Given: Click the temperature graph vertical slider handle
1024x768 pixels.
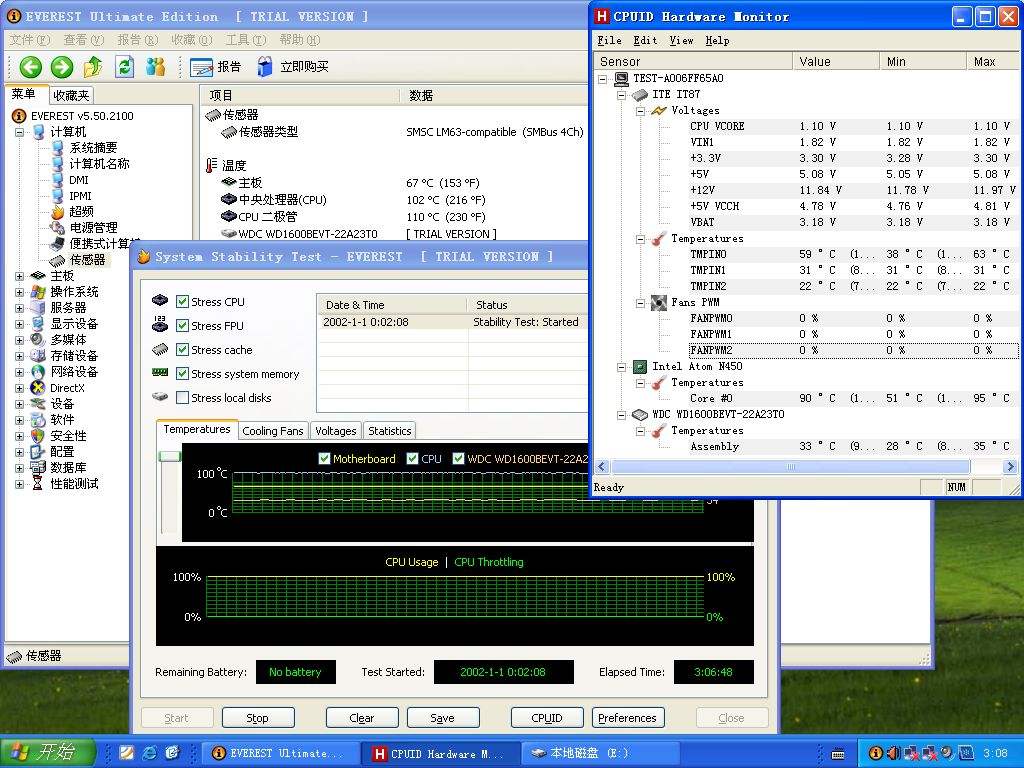Looking at the screenshot, I should 170,456.
